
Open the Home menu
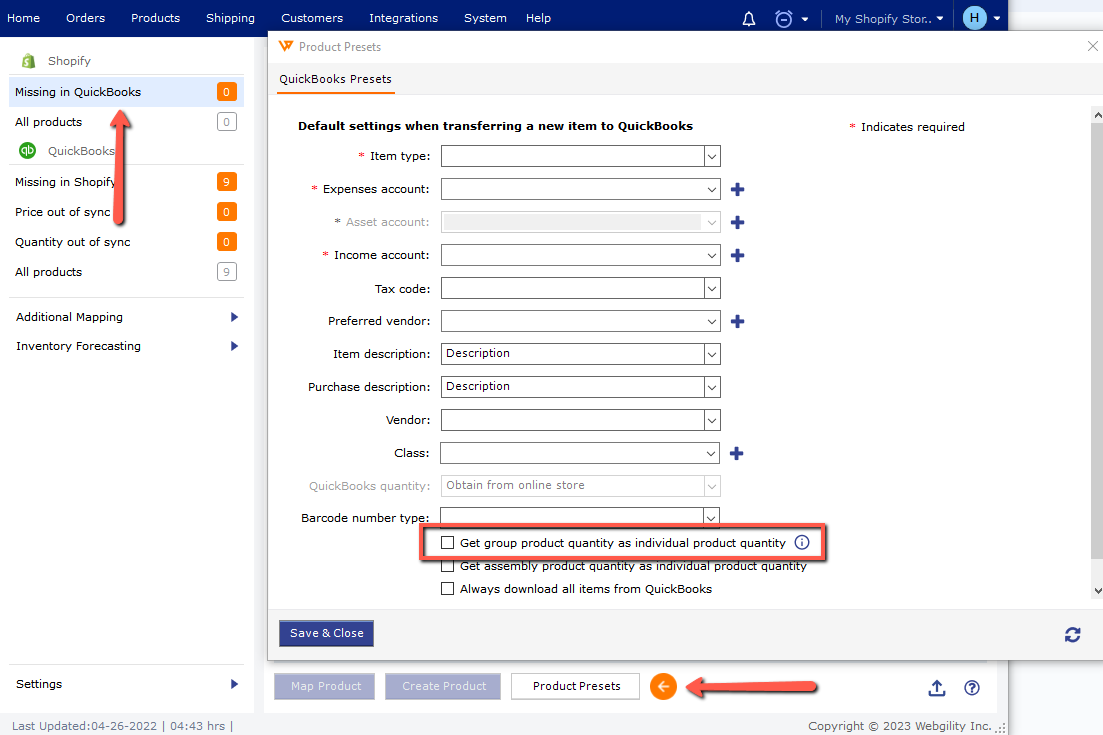pos(23,18)
